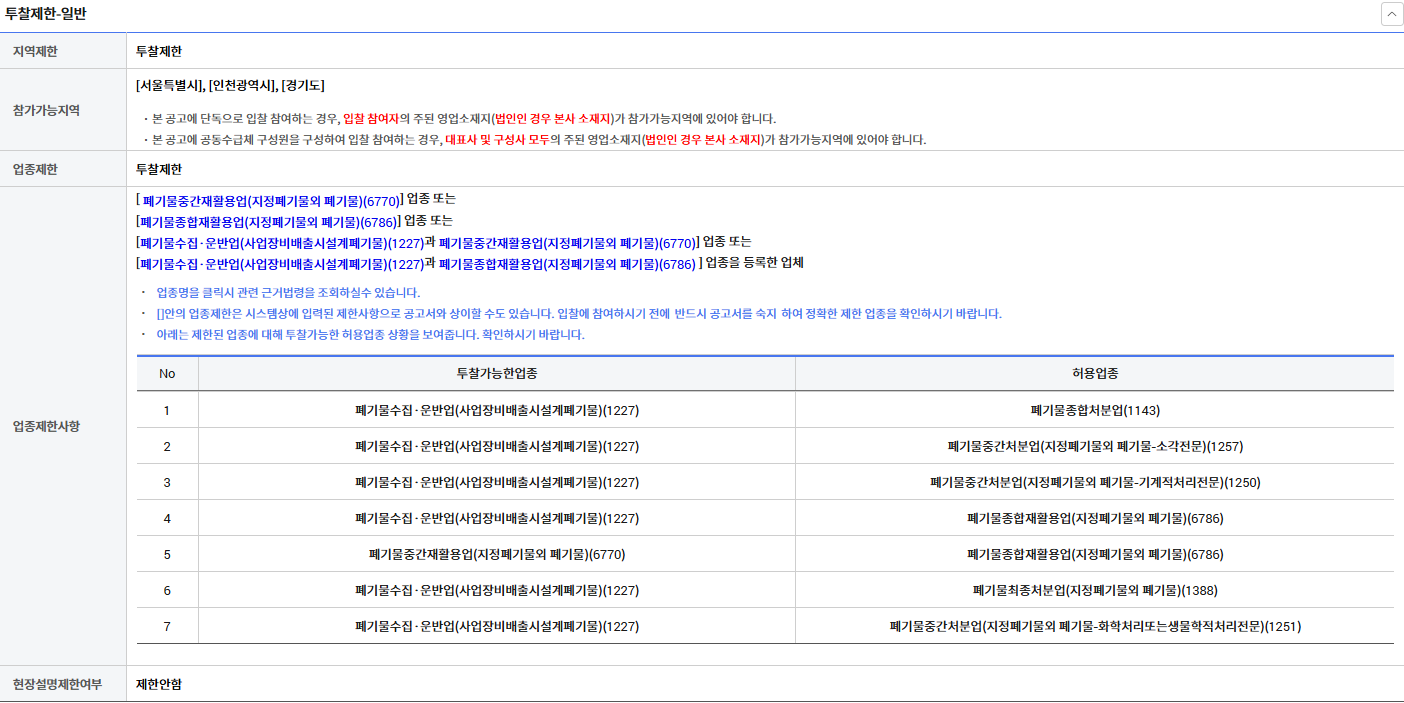The width and height of the screenshot is (1404, 703).
Task: Open 폐기물종합재활용업(6786) link on fourth line
Action: point(566,264)
